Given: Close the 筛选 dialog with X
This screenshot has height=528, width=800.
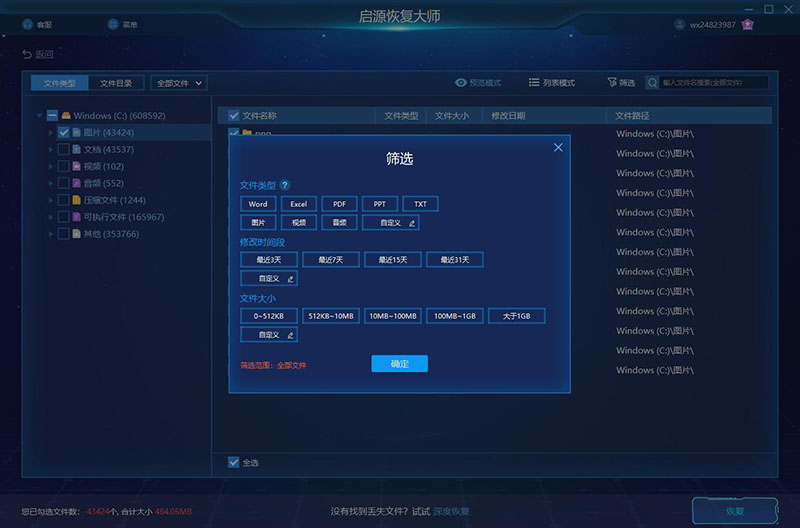Looking at the screenshot, I should pyautogui.click(x=558, y=147).
